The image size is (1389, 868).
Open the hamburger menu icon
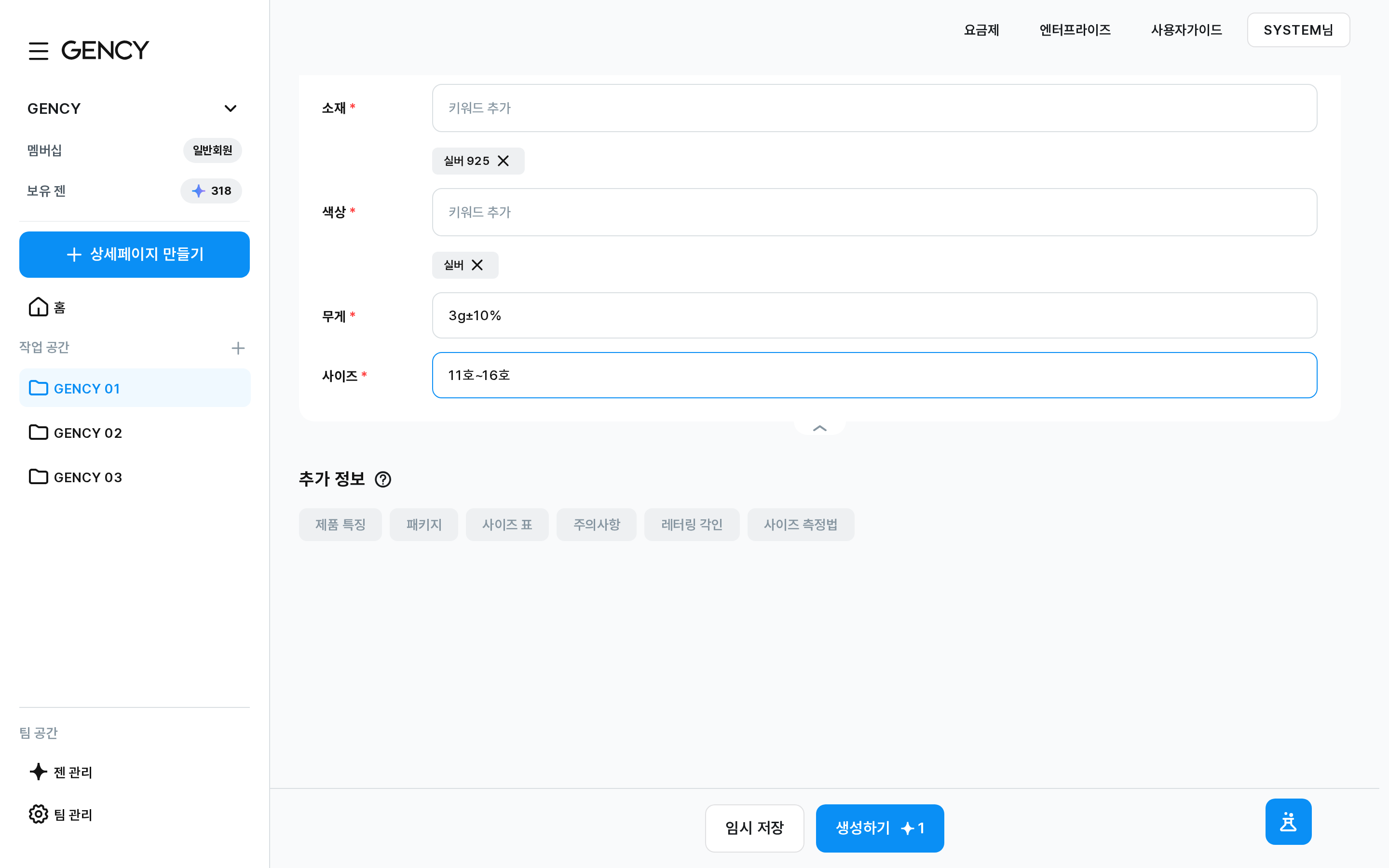(39, 51)
